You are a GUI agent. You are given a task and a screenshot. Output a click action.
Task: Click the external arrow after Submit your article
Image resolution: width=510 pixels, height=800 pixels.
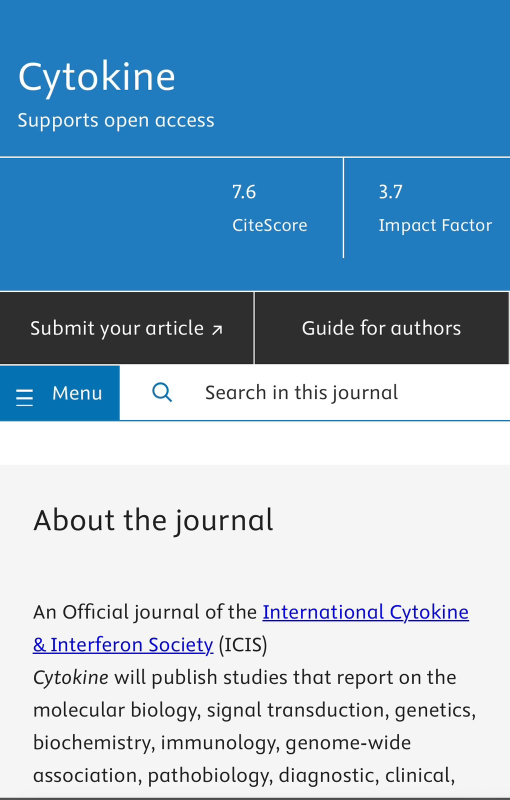pyautogui.click(x=217, y=330)
